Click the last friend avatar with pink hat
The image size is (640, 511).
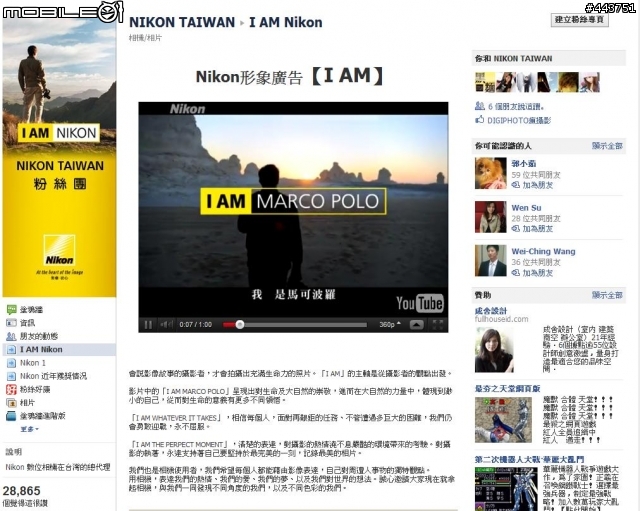[590, 82]
